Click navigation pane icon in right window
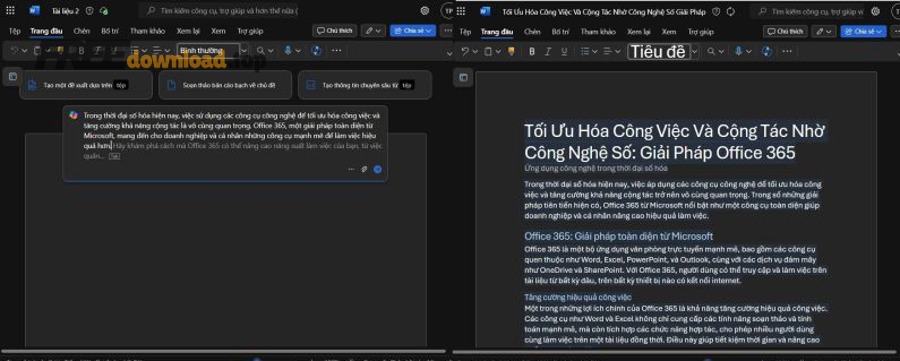This screenshot has height=361, width=900. tap(463, 77)
